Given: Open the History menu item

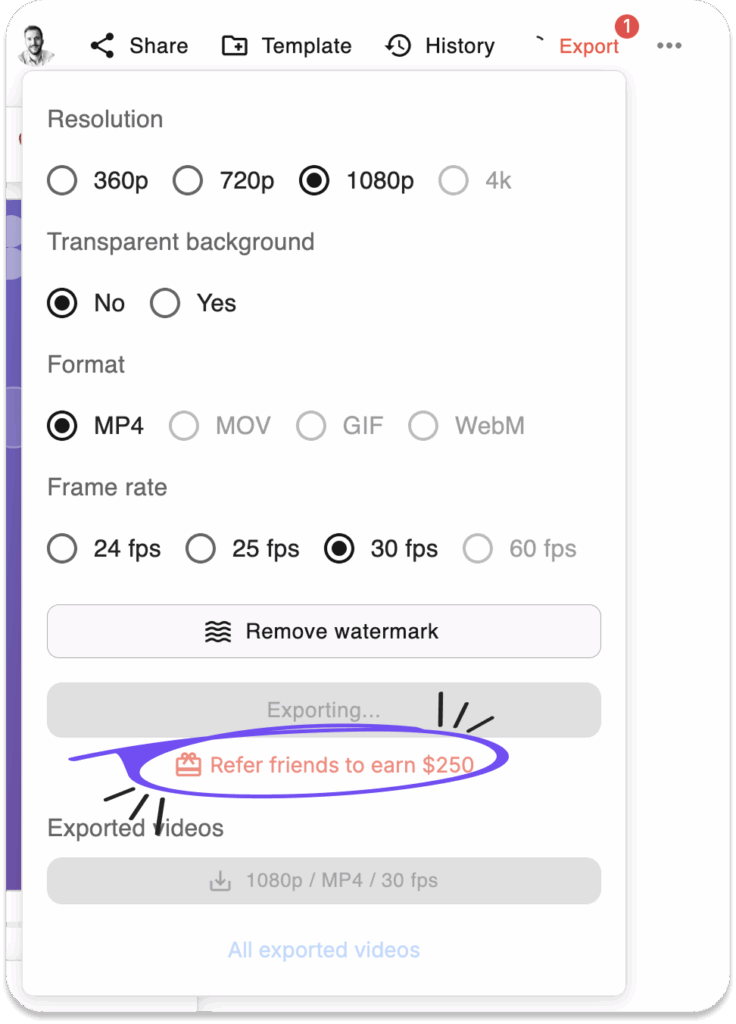Looking at the screenshot, I should 459,46.
